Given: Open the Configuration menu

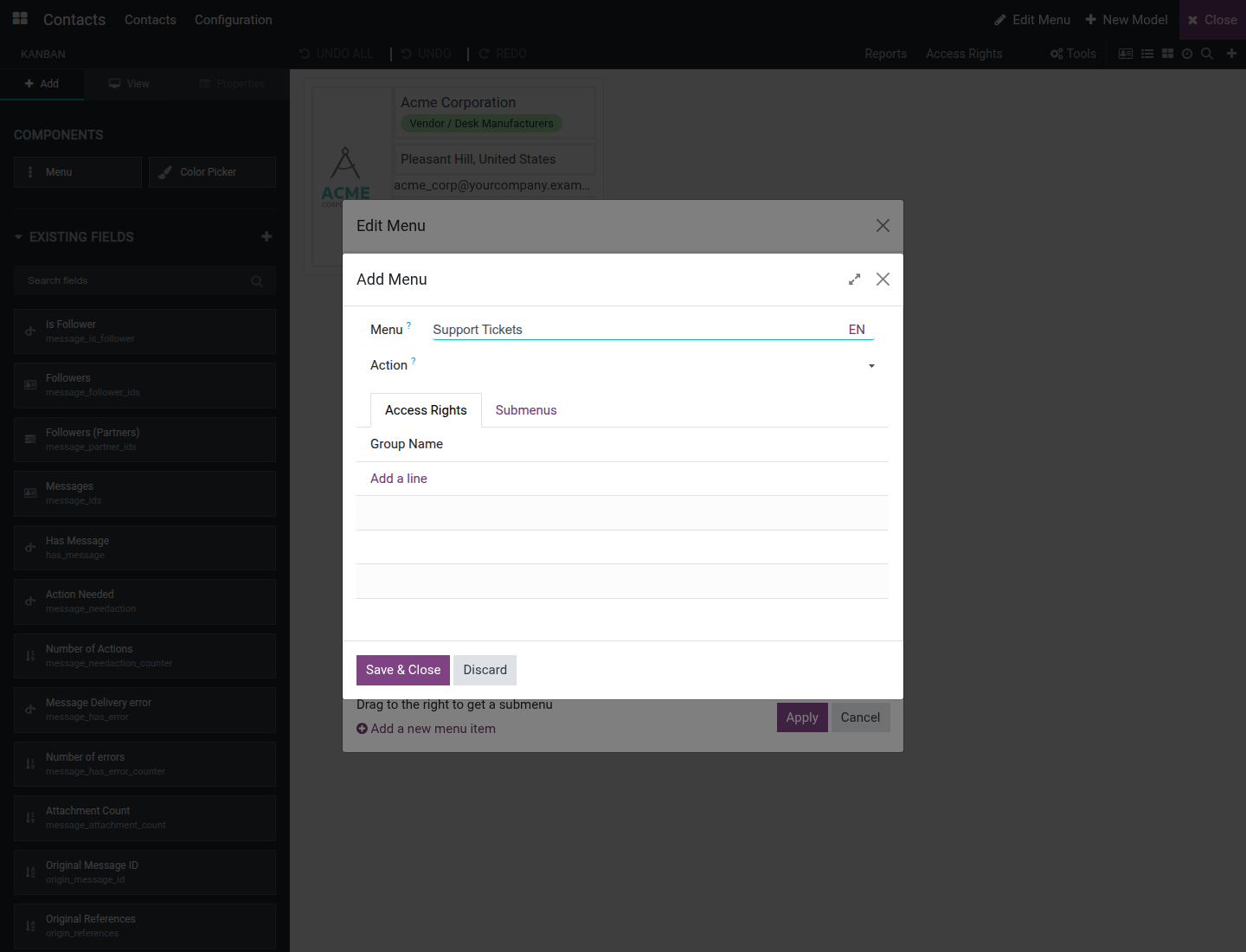Looking at the screenshot, I should coord(234,20).
